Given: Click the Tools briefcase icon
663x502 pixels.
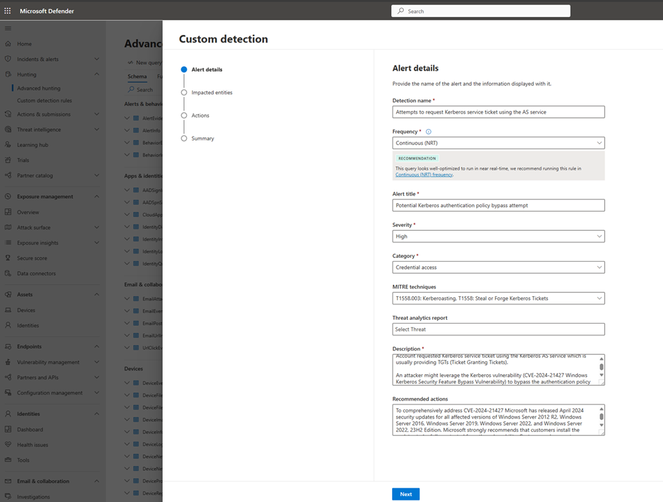Looking at the screenshot, I should (x=8, y=460).
